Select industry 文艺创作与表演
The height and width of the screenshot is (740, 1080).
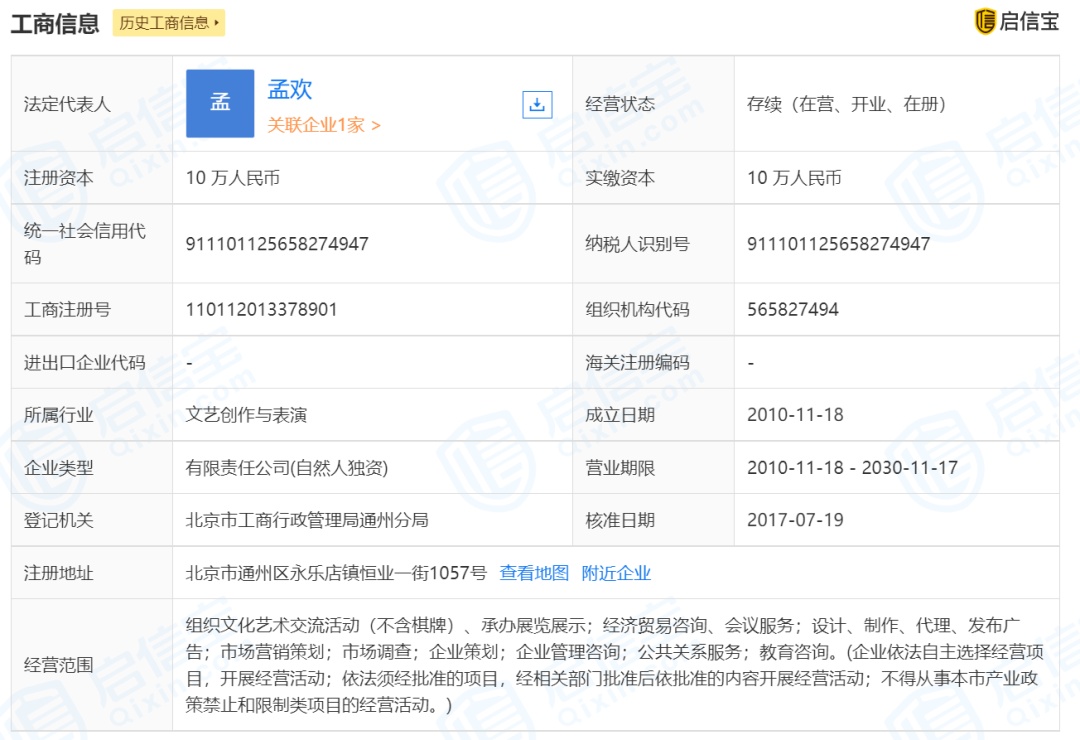(x=246, y=415)
